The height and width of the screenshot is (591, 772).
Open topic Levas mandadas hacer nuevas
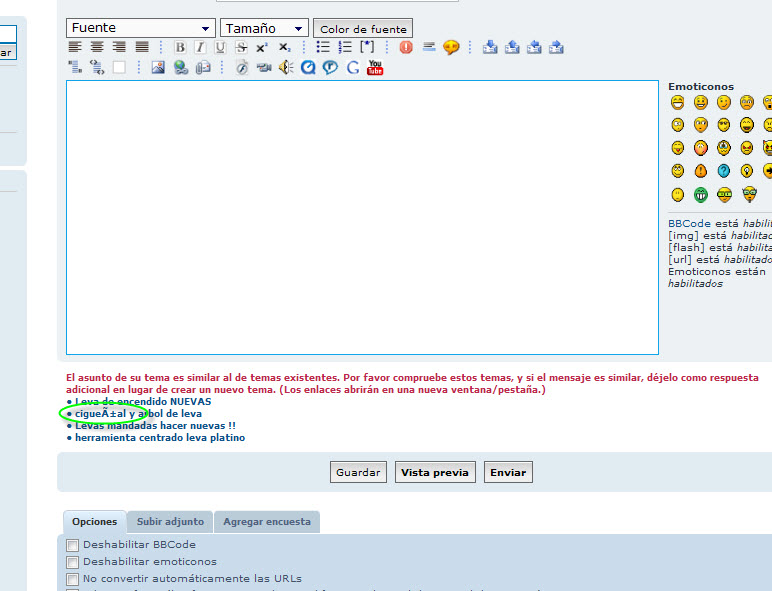click(x=155, y=426)
